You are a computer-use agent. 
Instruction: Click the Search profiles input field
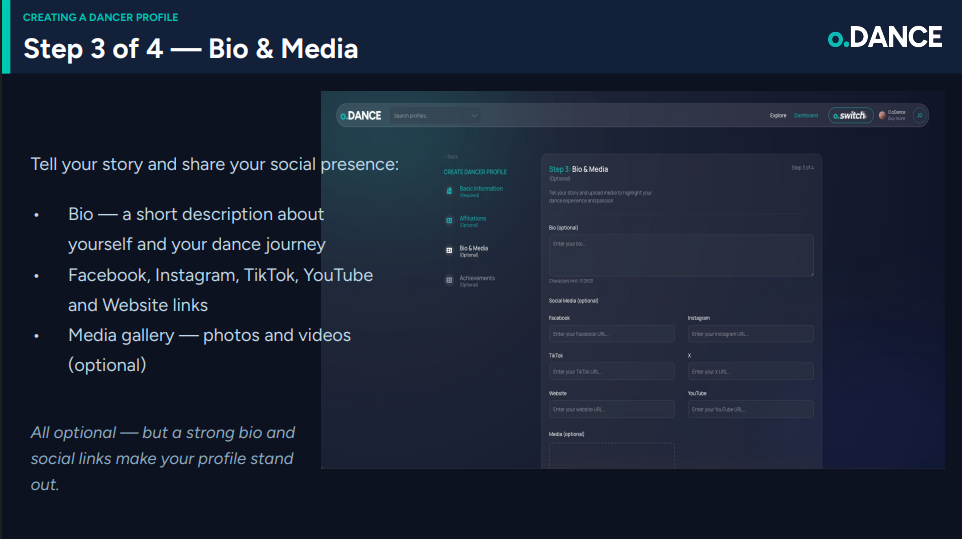434,115
